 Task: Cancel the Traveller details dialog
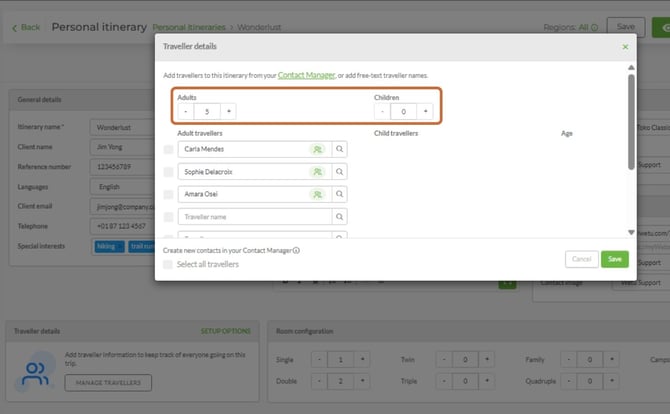(x=582, y=259)
